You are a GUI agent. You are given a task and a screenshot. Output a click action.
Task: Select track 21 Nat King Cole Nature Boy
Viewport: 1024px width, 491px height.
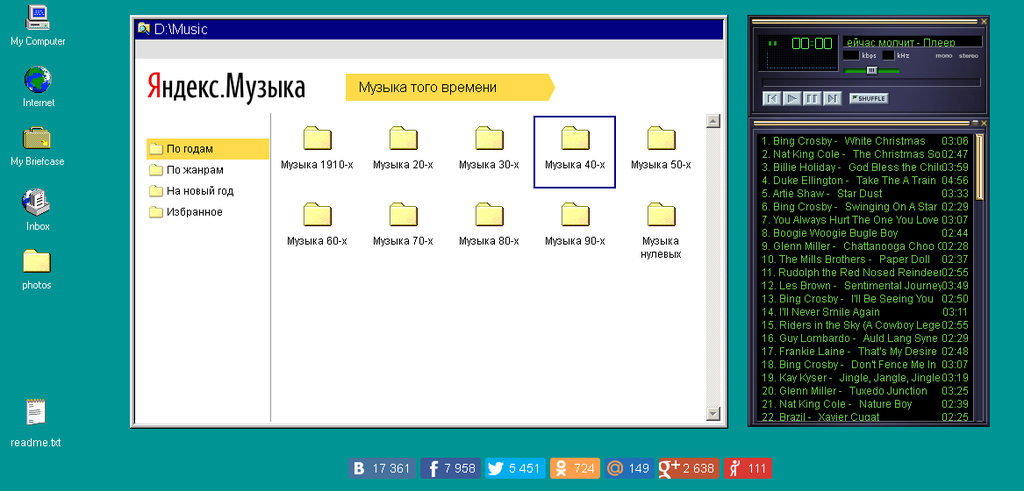(865, 404)
